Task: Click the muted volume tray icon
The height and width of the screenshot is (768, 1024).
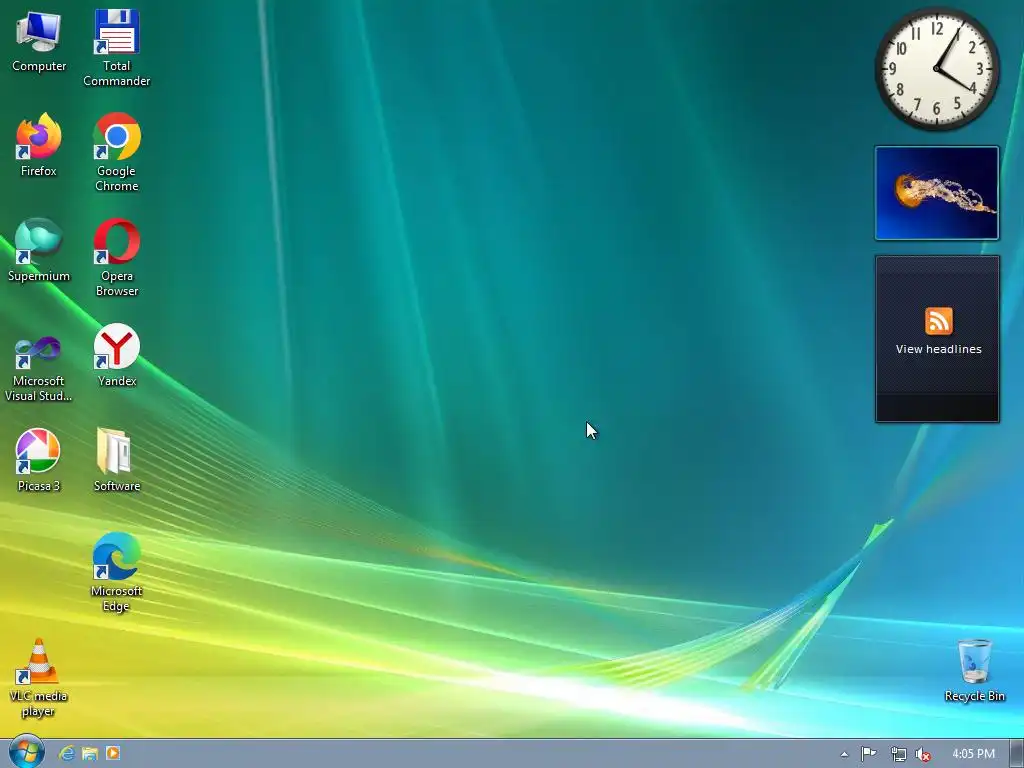Action: pos(923,754)
